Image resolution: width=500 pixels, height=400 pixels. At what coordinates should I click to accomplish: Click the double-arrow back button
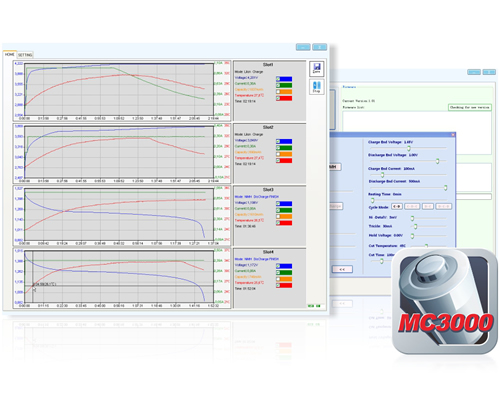pos(342,269)
